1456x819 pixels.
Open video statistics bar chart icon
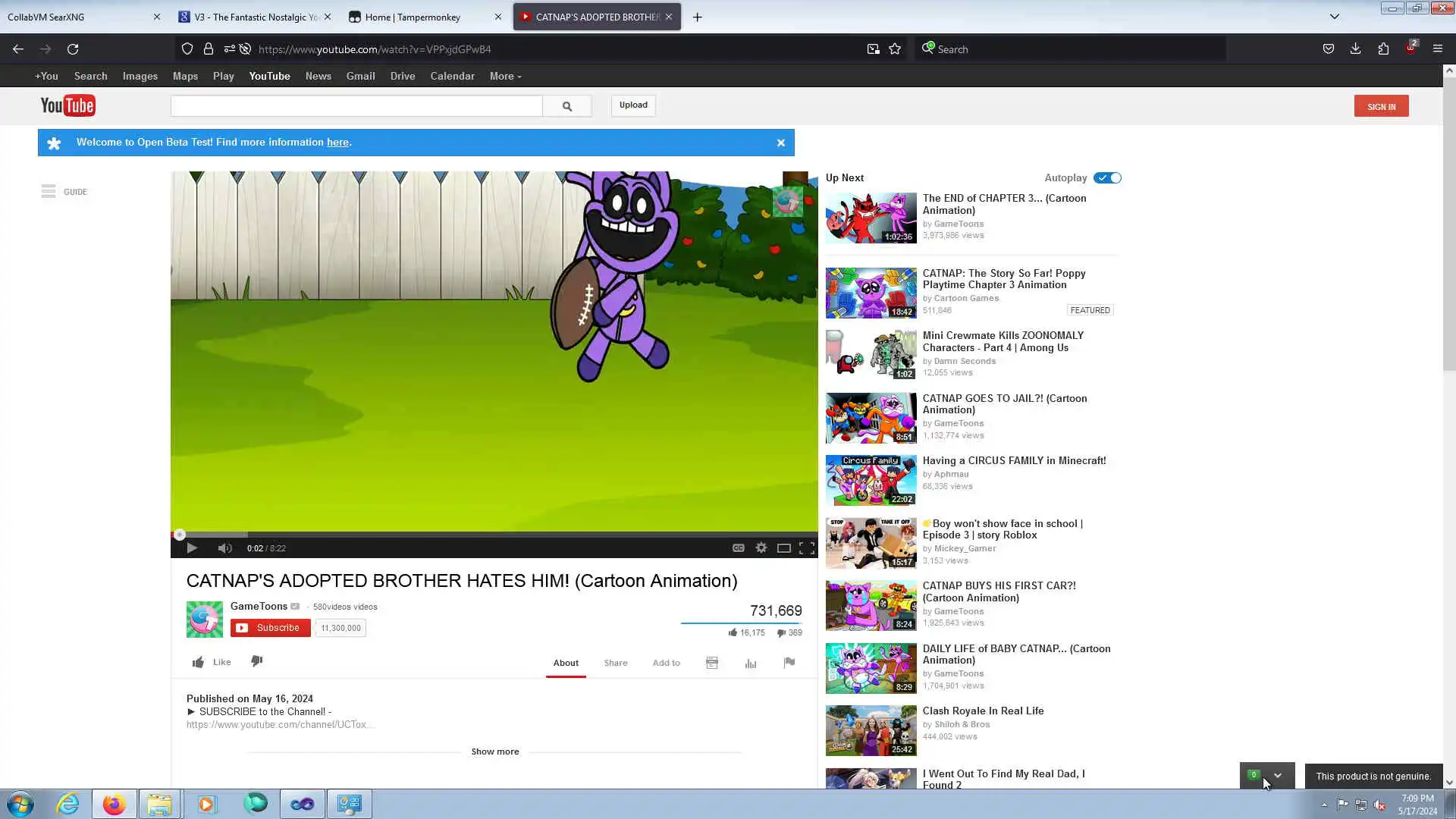[x=751, y=663]
